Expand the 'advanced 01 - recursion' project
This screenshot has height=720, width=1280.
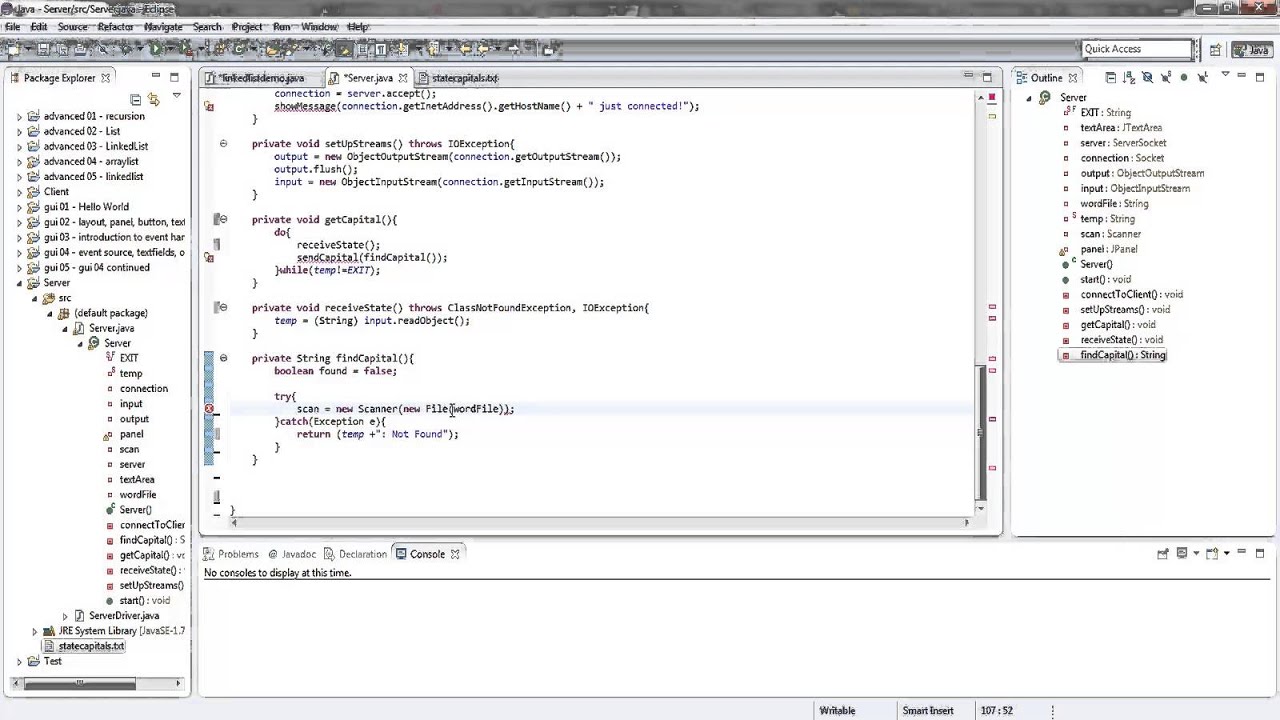coord(19,117)
